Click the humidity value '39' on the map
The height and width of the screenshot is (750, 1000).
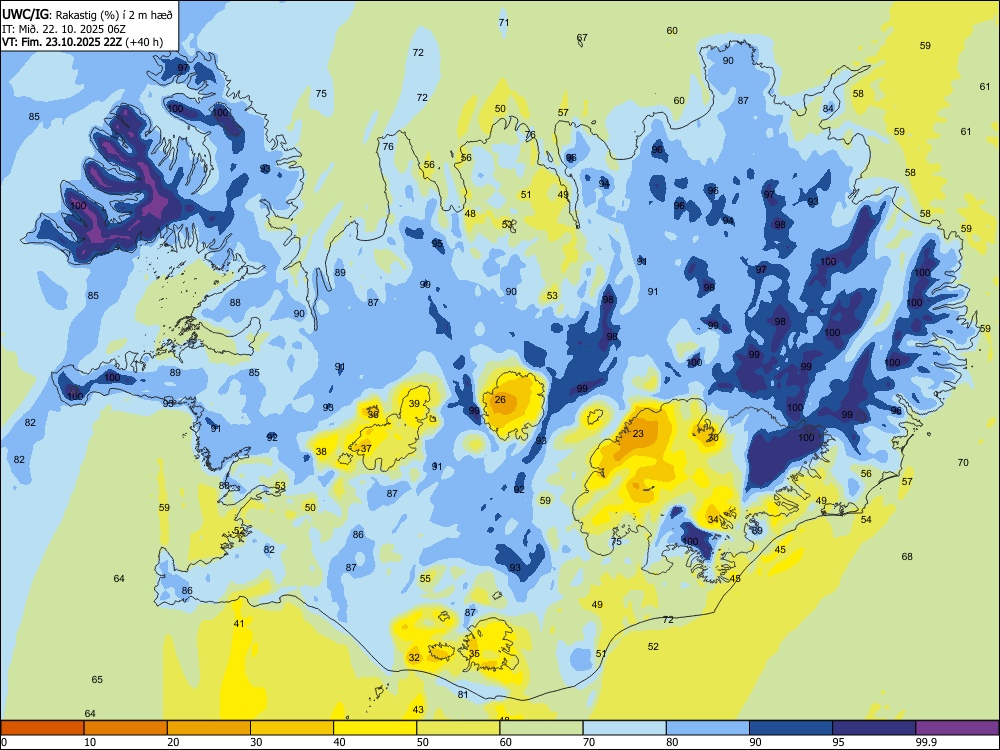click(415, 404)
